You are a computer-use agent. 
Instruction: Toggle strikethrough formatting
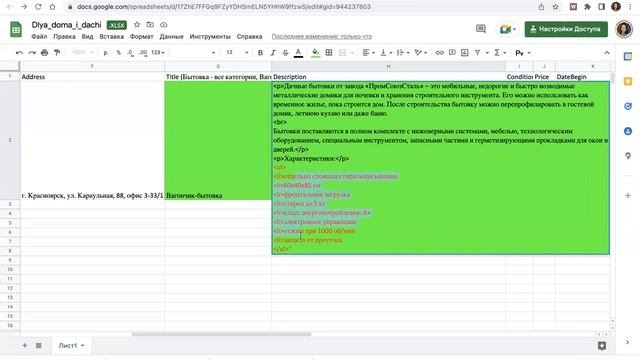click(285, 53)
